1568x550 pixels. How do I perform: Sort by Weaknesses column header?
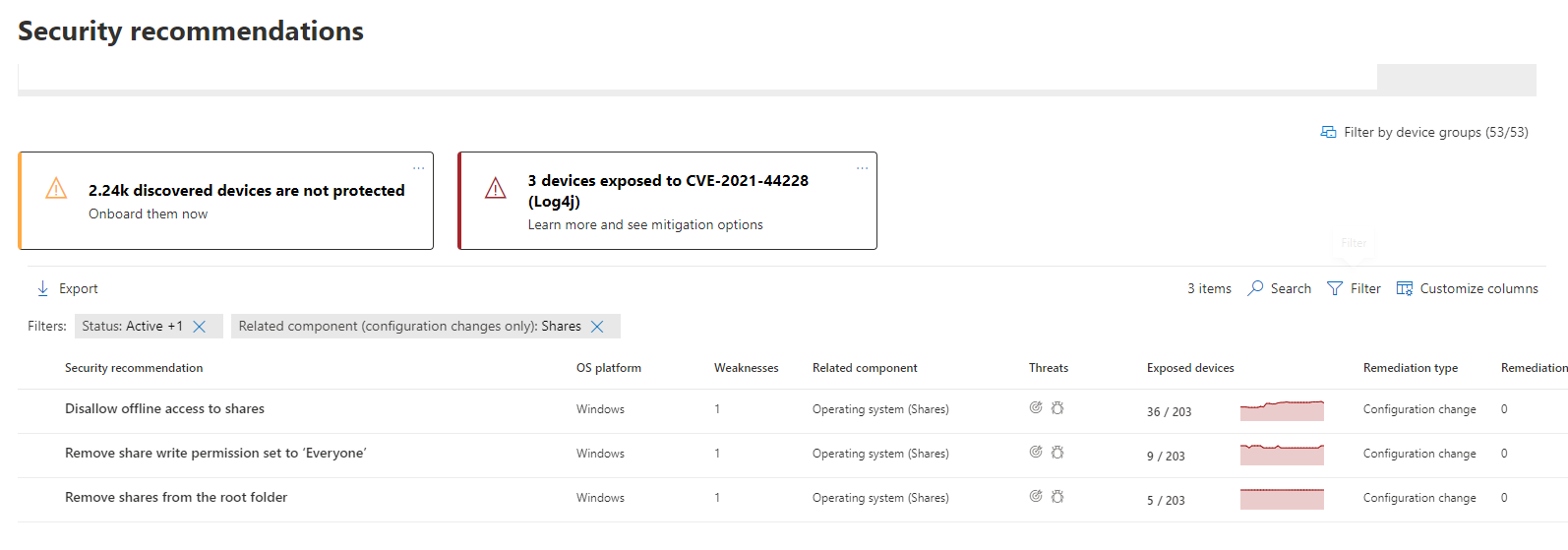click(x=746, y=368)
